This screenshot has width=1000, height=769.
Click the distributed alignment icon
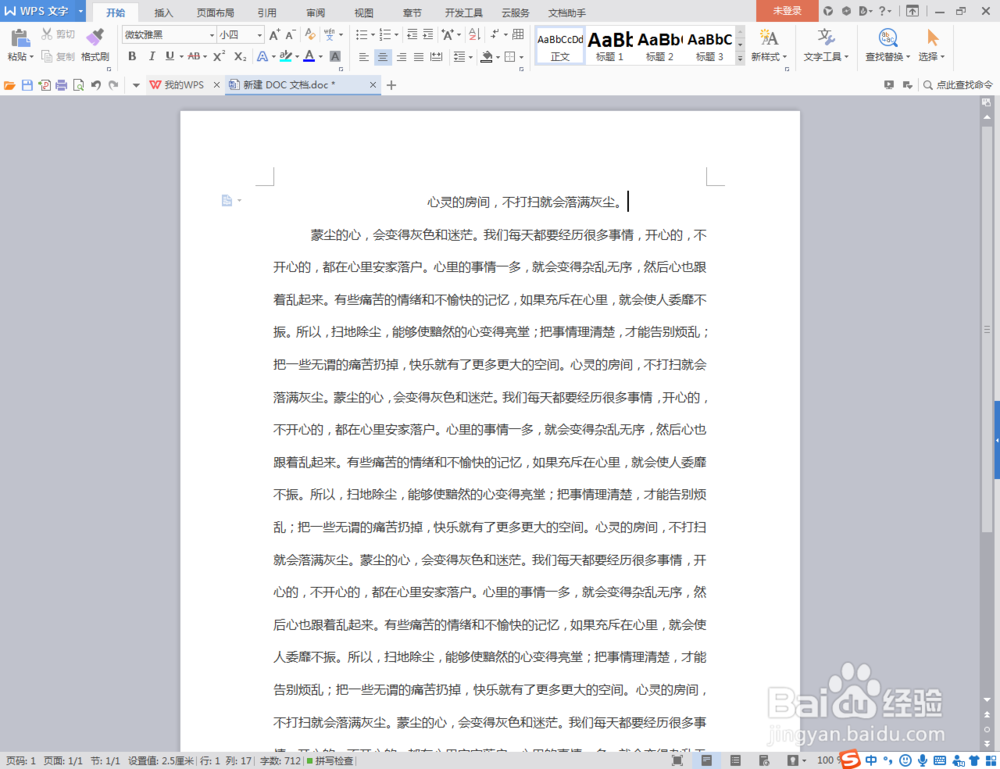(436, 57)
